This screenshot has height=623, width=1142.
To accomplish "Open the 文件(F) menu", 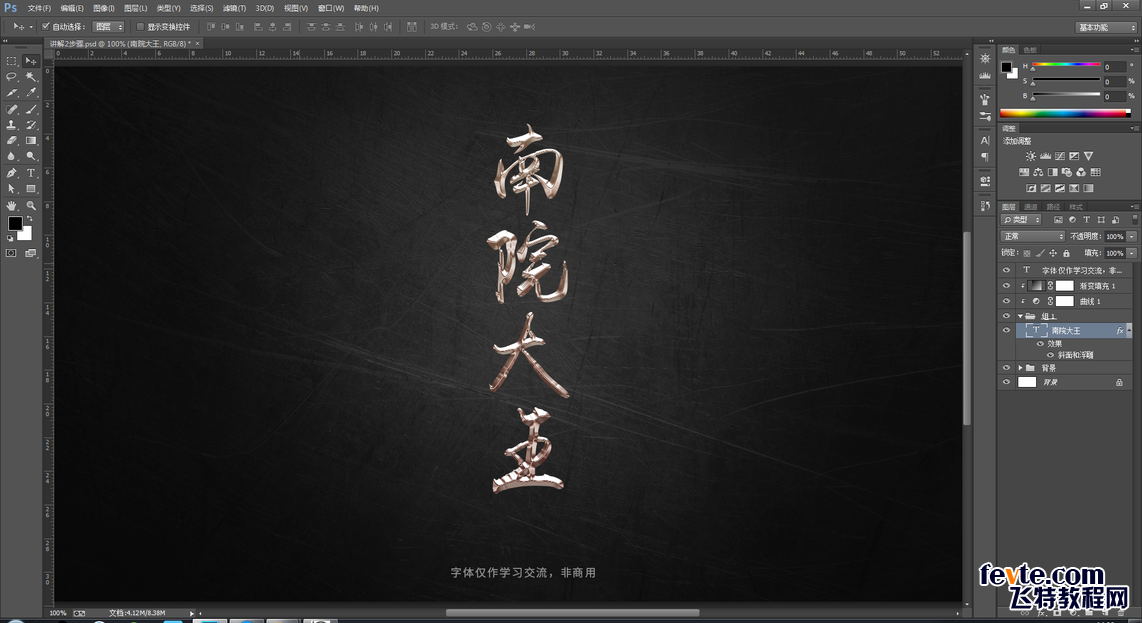I will (39, 8).
